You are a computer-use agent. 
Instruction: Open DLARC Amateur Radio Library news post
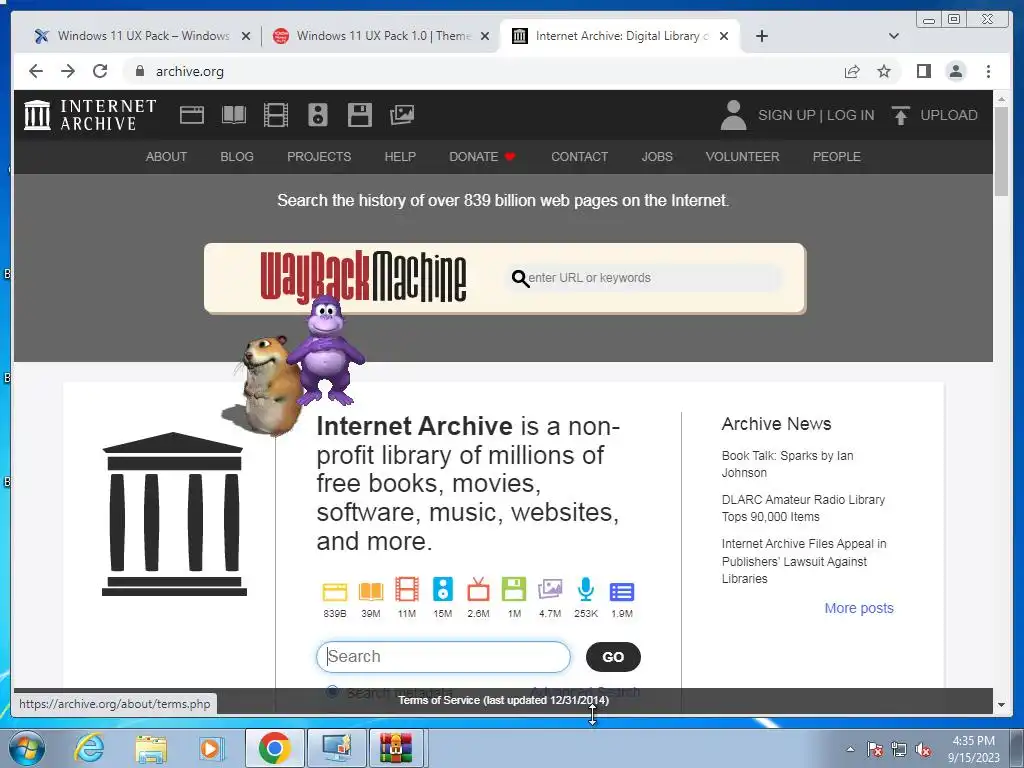[x=803, y=508]
